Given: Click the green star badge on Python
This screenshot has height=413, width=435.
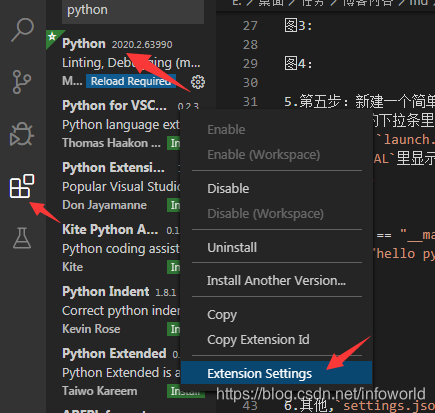Looking at the screenshot, I should tap(53, 37).
